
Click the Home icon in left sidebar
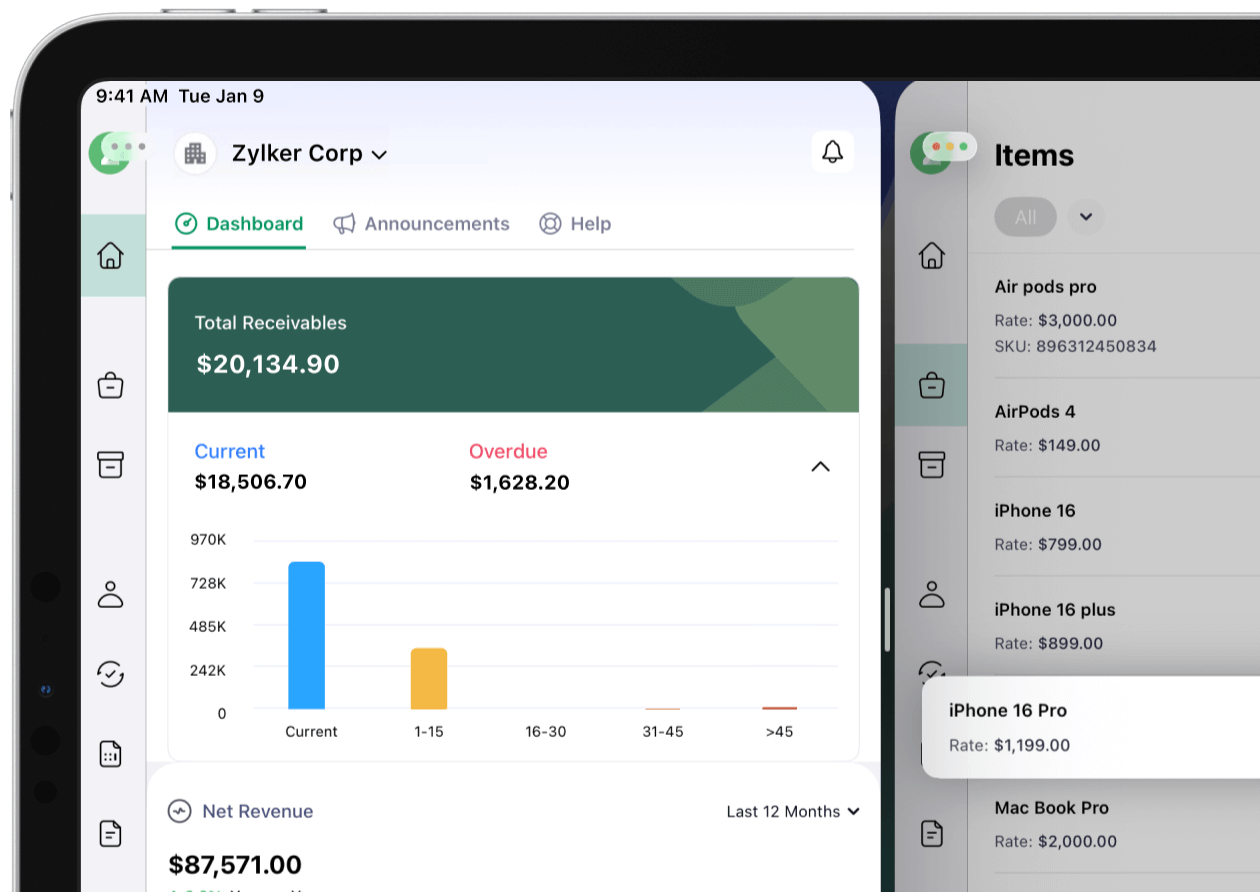click(x=110, y=255)
